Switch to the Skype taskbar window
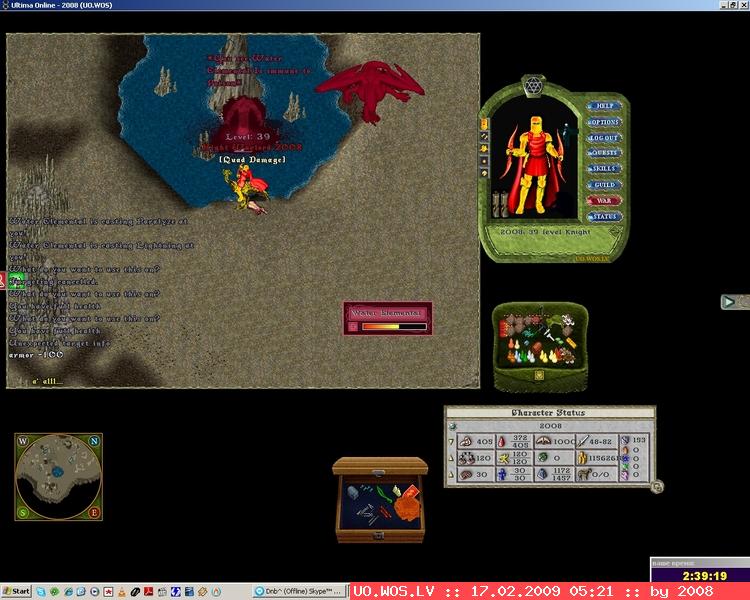750x600 pixels. pos(300,591)
